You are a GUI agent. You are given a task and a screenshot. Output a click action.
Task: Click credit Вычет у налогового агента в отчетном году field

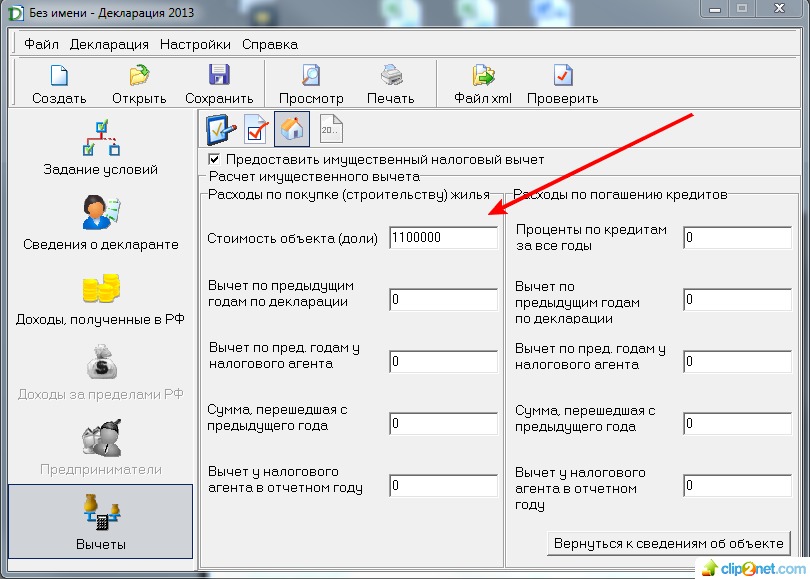tap(737, 486)
